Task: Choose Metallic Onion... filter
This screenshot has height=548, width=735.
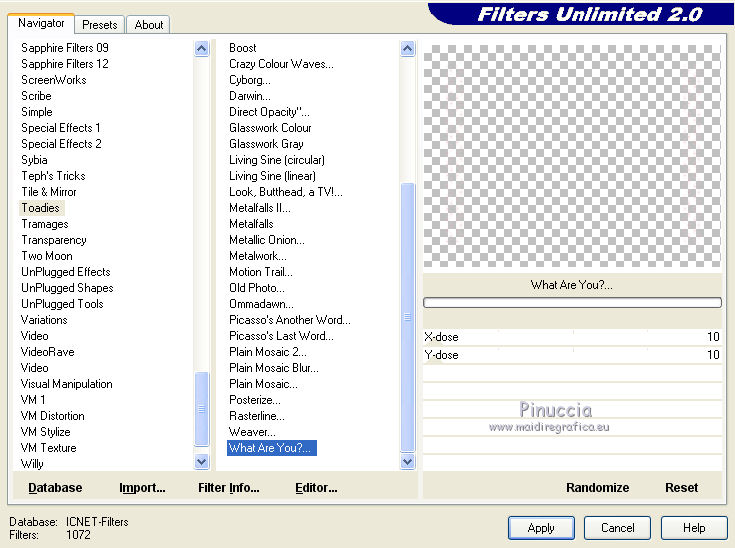Action: coord(267,240)
